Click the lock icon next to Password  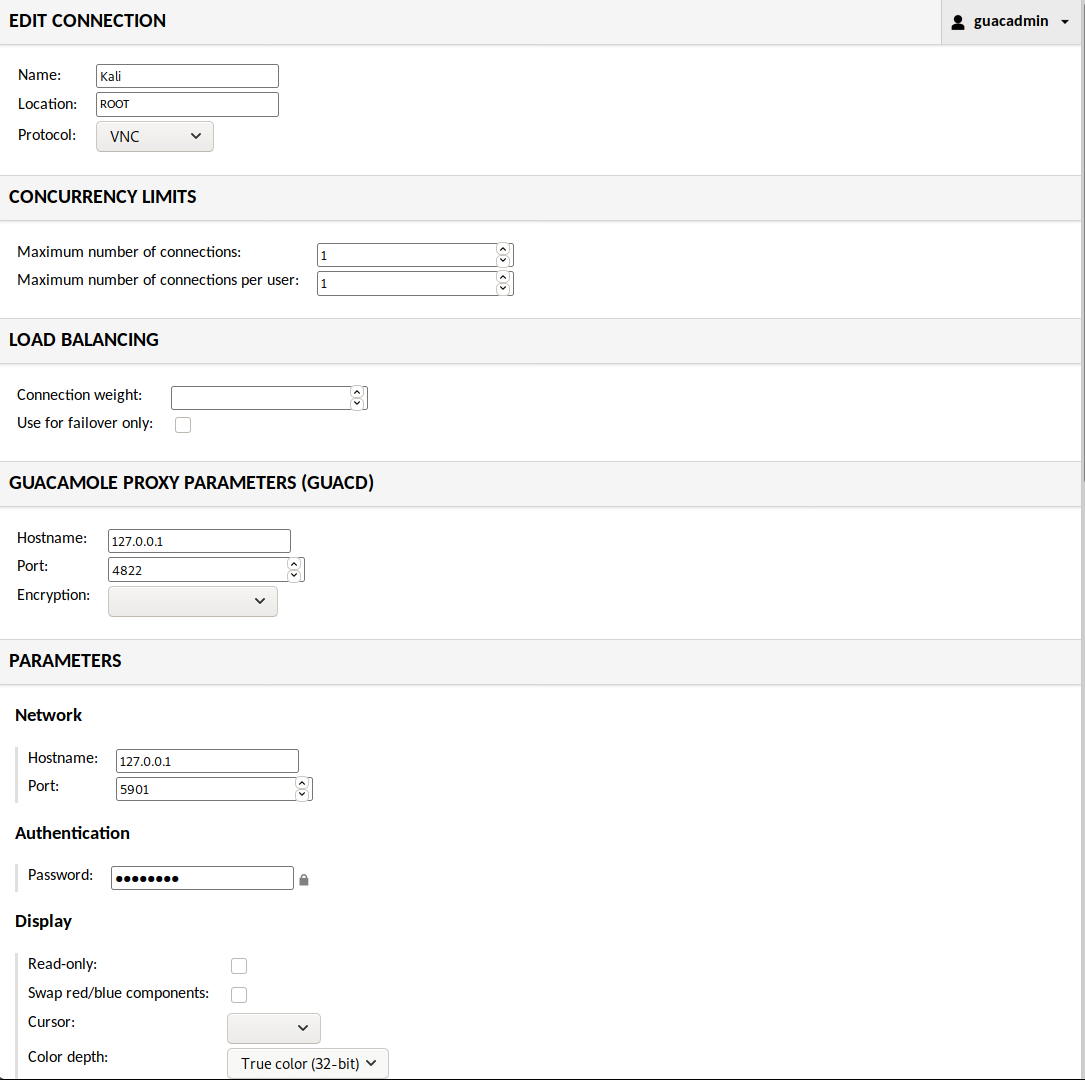tap(304, 880)
